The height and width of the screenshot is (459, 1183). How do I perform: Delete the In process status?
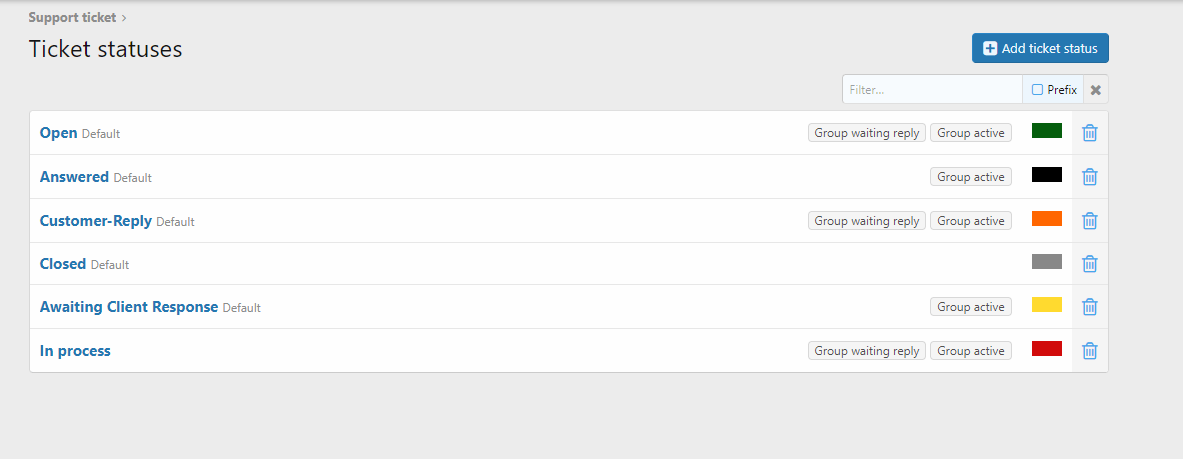click(1090, 351)
